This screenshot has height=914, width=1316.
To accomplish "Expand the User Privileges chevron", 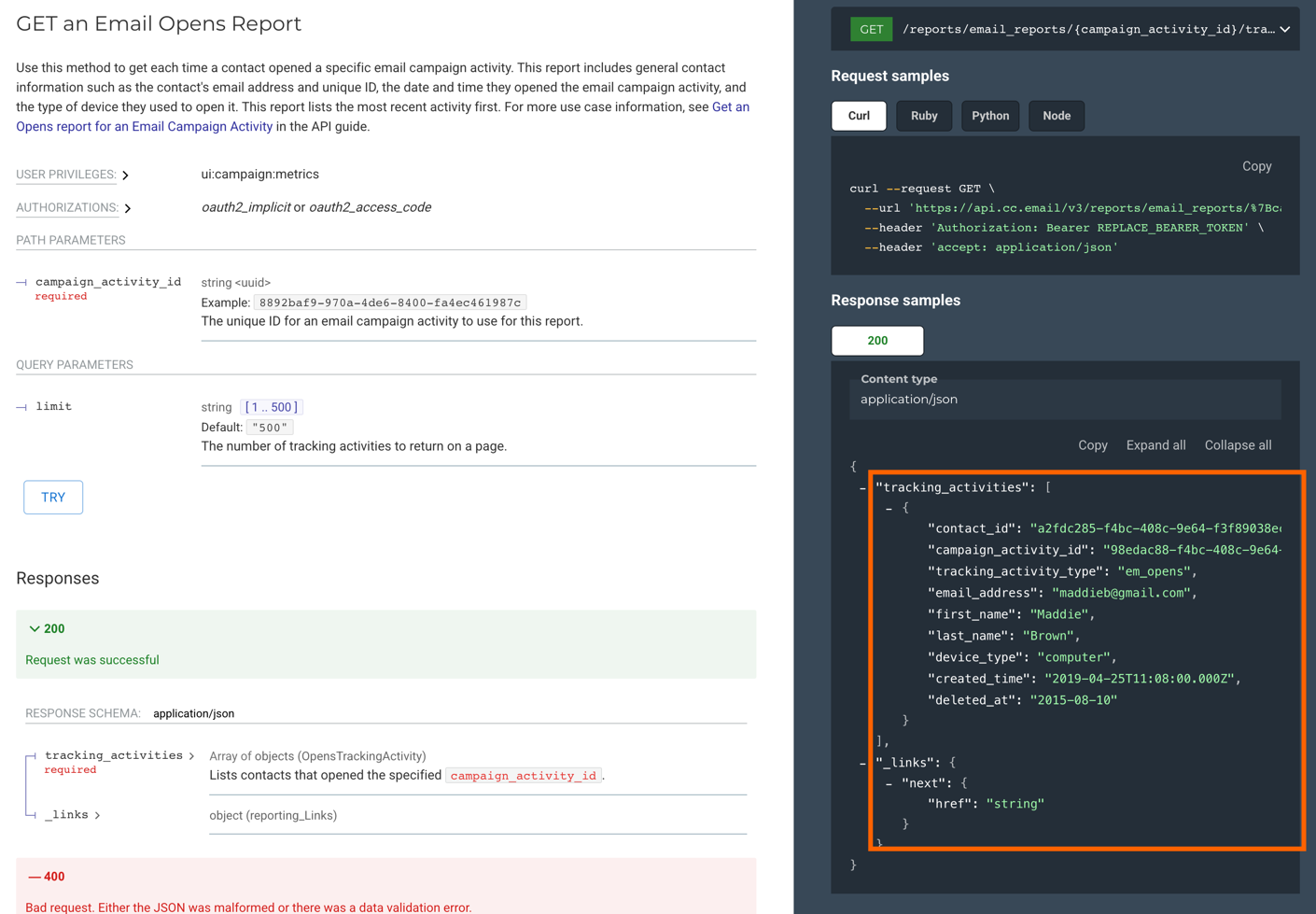I will click(125, 176).
